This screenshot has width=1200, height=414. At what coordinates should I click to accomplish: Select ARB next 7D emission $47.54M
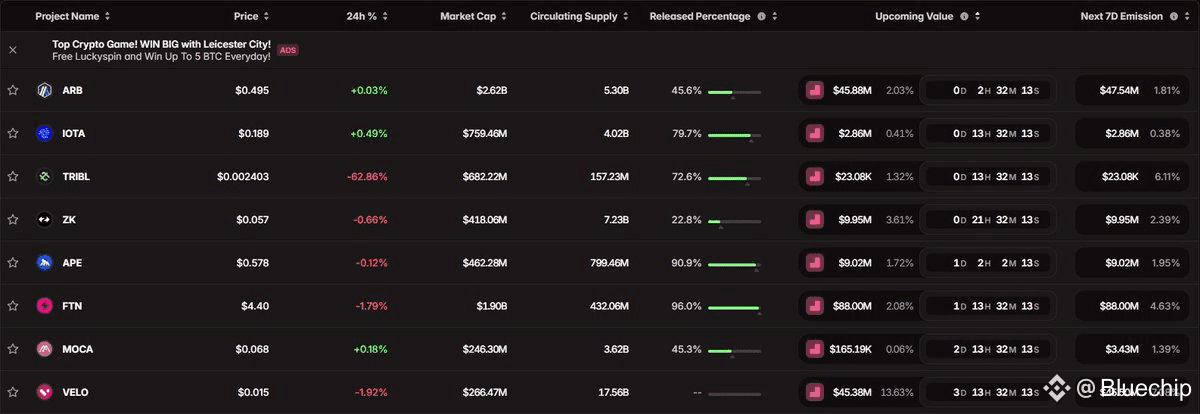click(1119, 90)
